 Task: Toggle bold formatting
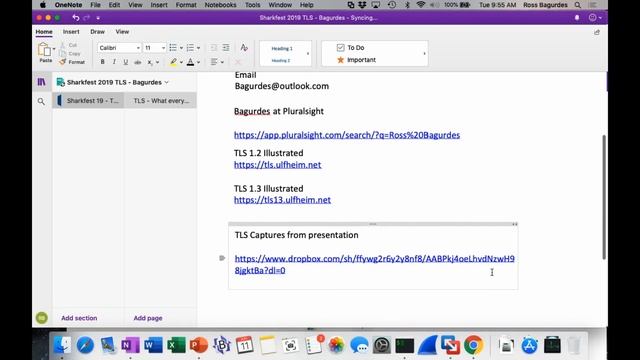[x=102, y=62]
